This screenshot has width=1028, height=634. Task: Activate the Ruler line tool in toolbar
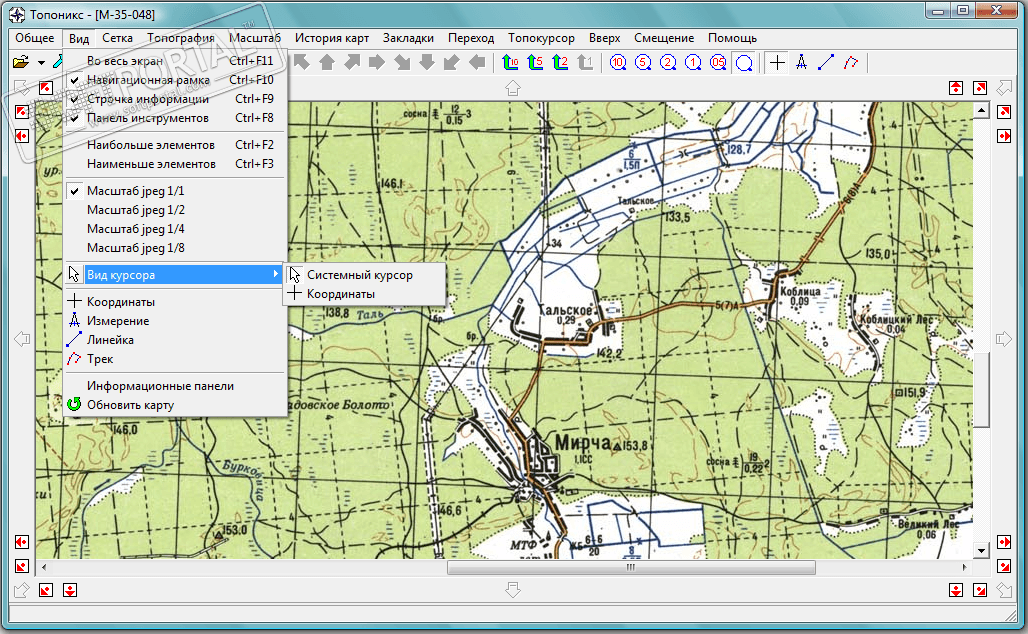click(826, 63)
